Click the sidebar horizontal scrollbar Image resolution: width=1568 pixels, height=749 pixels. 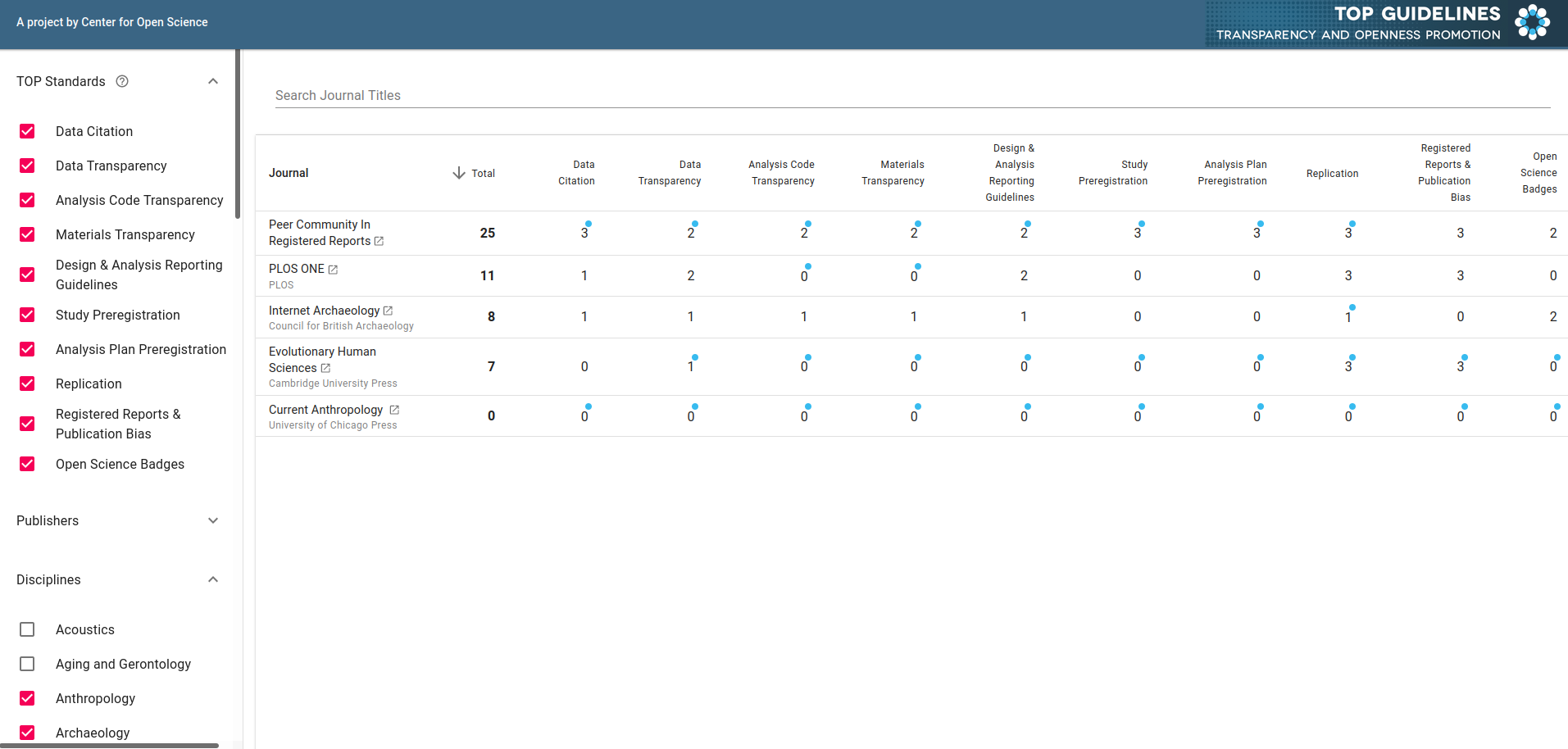109,746
